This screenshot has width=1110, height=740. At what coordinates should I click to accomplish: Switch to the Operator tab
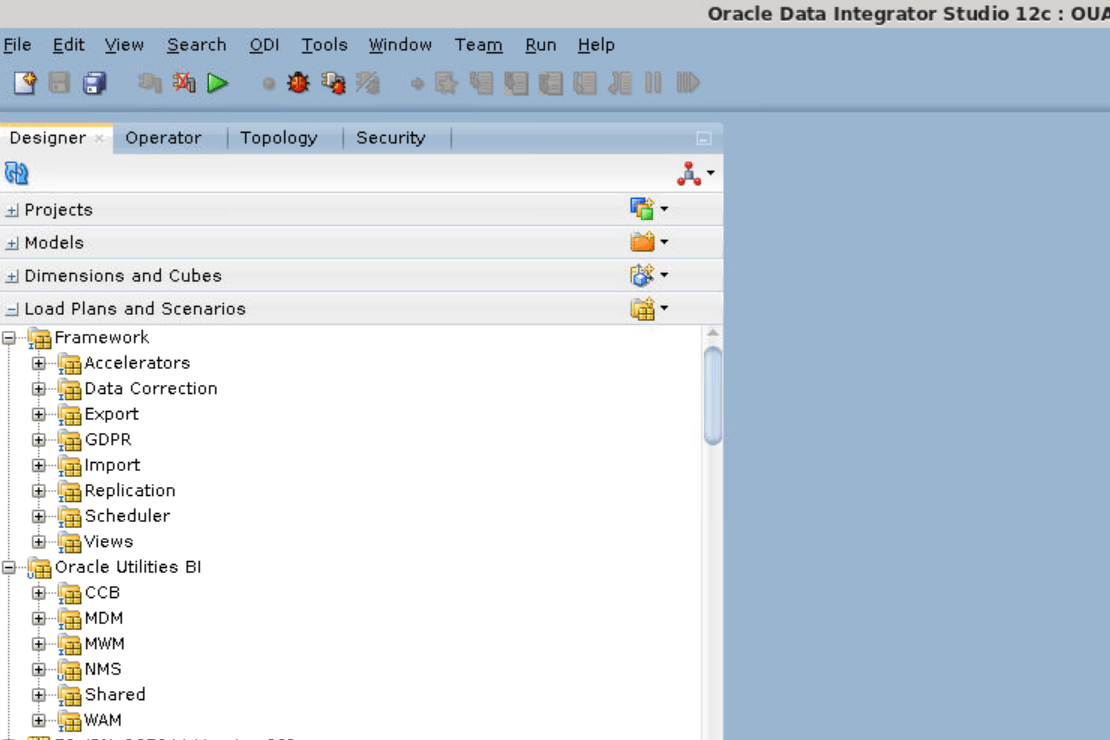[x=164, y=137]
